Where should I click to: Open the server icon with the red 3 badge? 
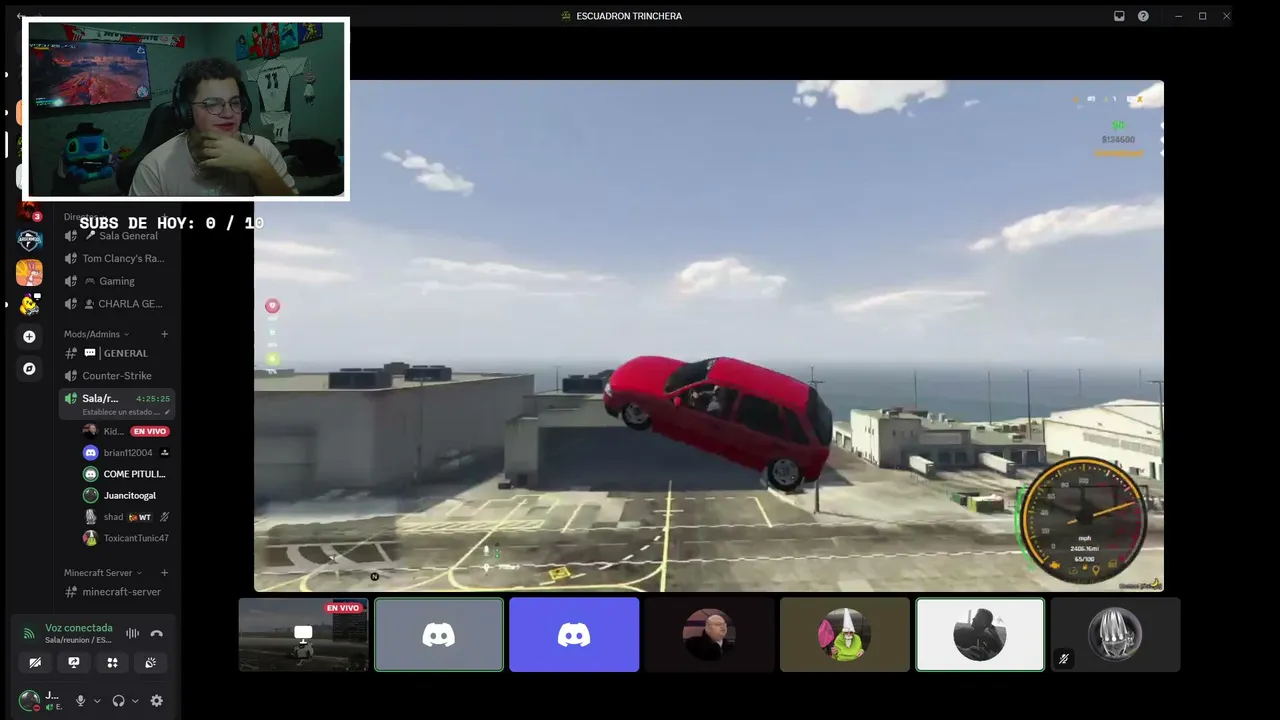point(29,211)
